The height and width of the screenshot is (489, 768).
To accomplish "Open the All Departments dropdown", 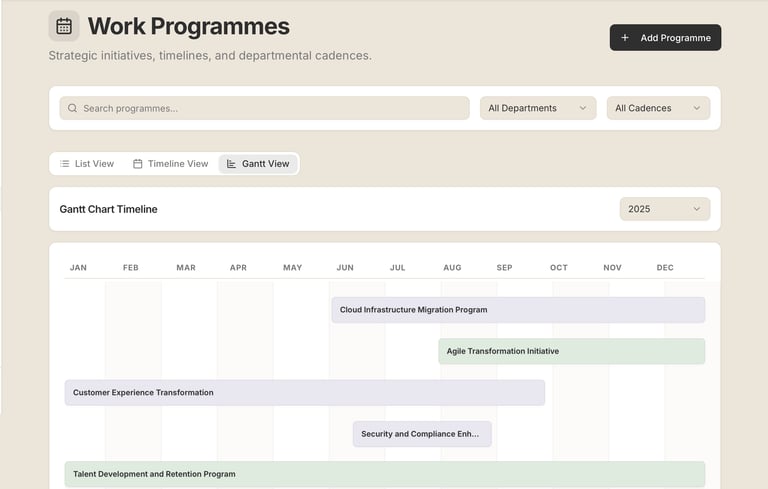I will 538,108.
